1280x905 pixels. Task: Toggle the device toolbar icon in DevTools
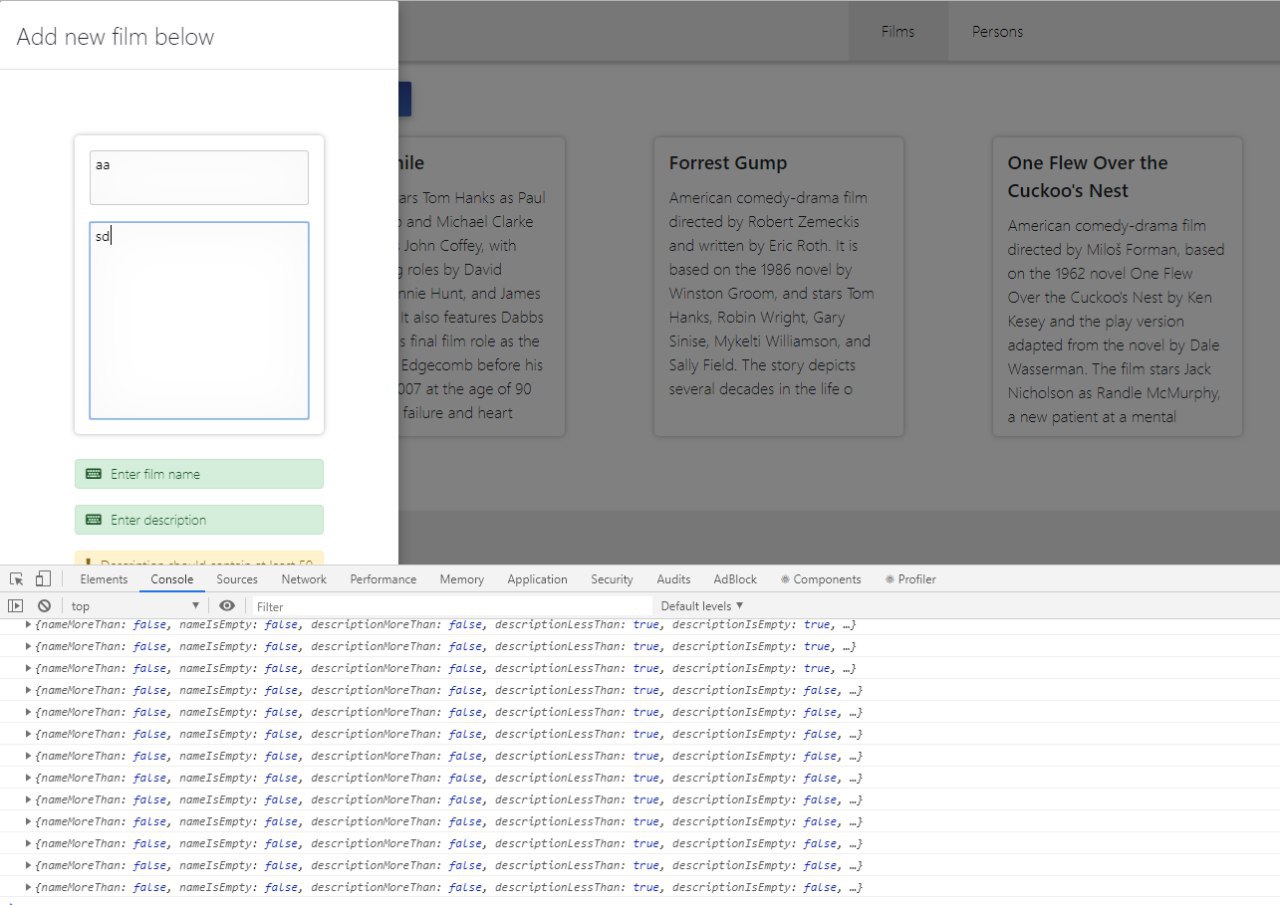click(42, 579)
